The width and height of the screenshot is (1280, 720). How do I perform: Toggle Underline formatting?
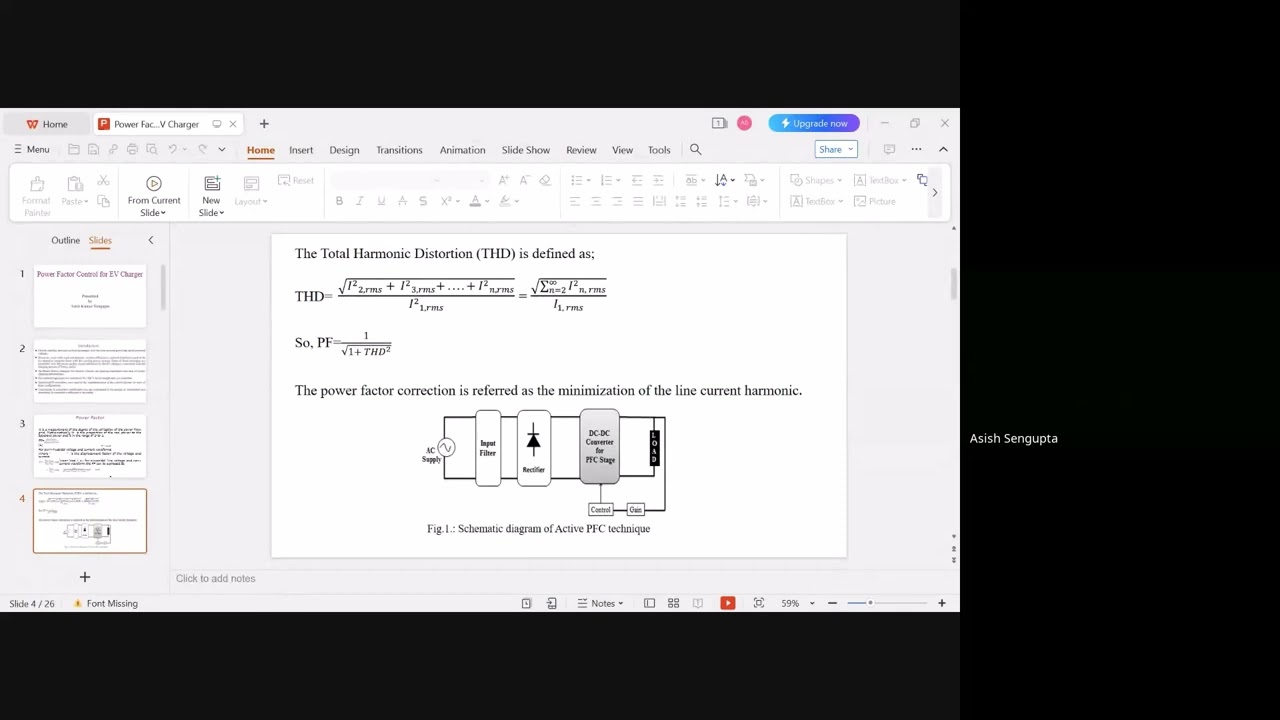tap(381, 201)
